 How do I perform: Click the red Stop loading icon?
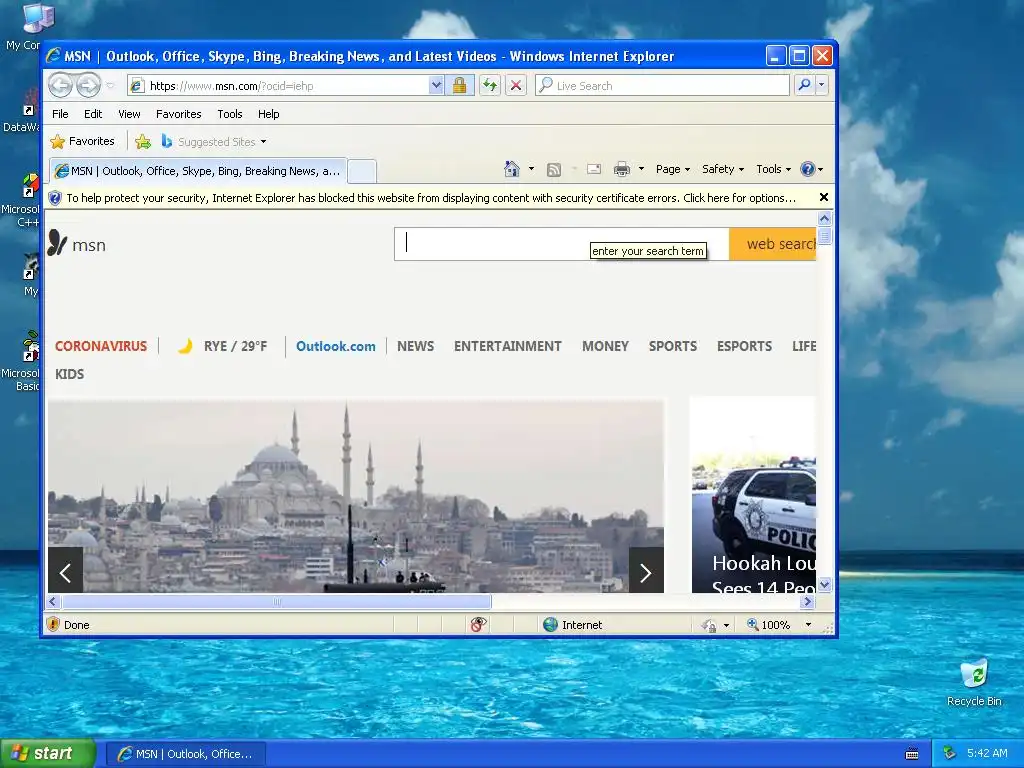(516, 86)
